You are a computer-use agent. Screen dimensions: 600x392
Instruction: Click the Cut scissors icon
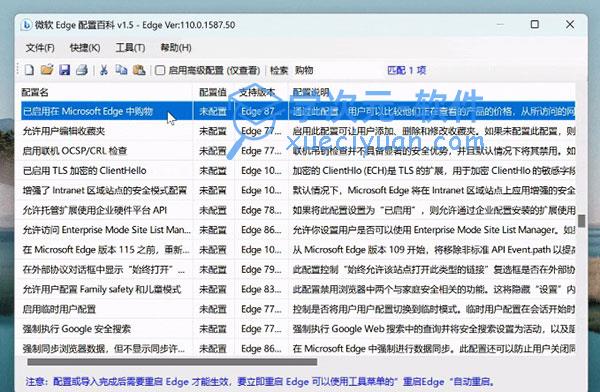tap(104, 70)
